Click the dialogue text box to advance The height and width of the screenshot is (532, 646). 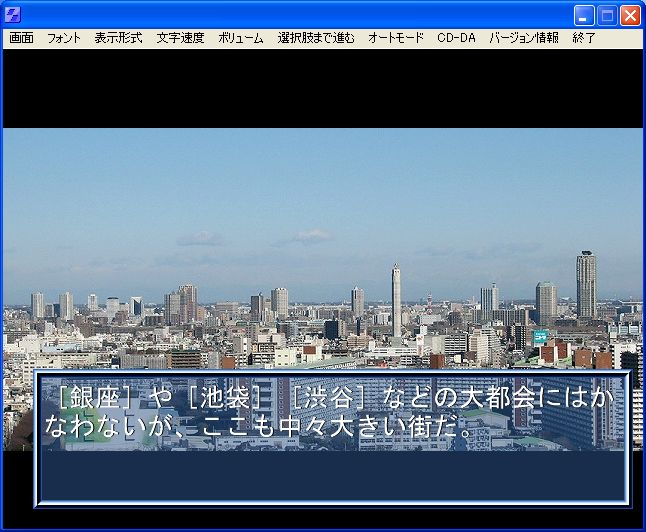pyautogui.click(x=333, y=438)
